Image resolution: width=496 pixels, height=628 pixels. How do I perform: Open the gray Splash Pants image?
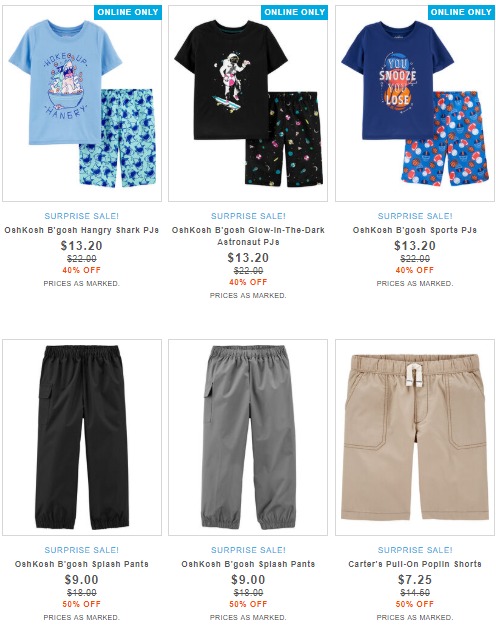pyautogui.click(x=248, y=437)
